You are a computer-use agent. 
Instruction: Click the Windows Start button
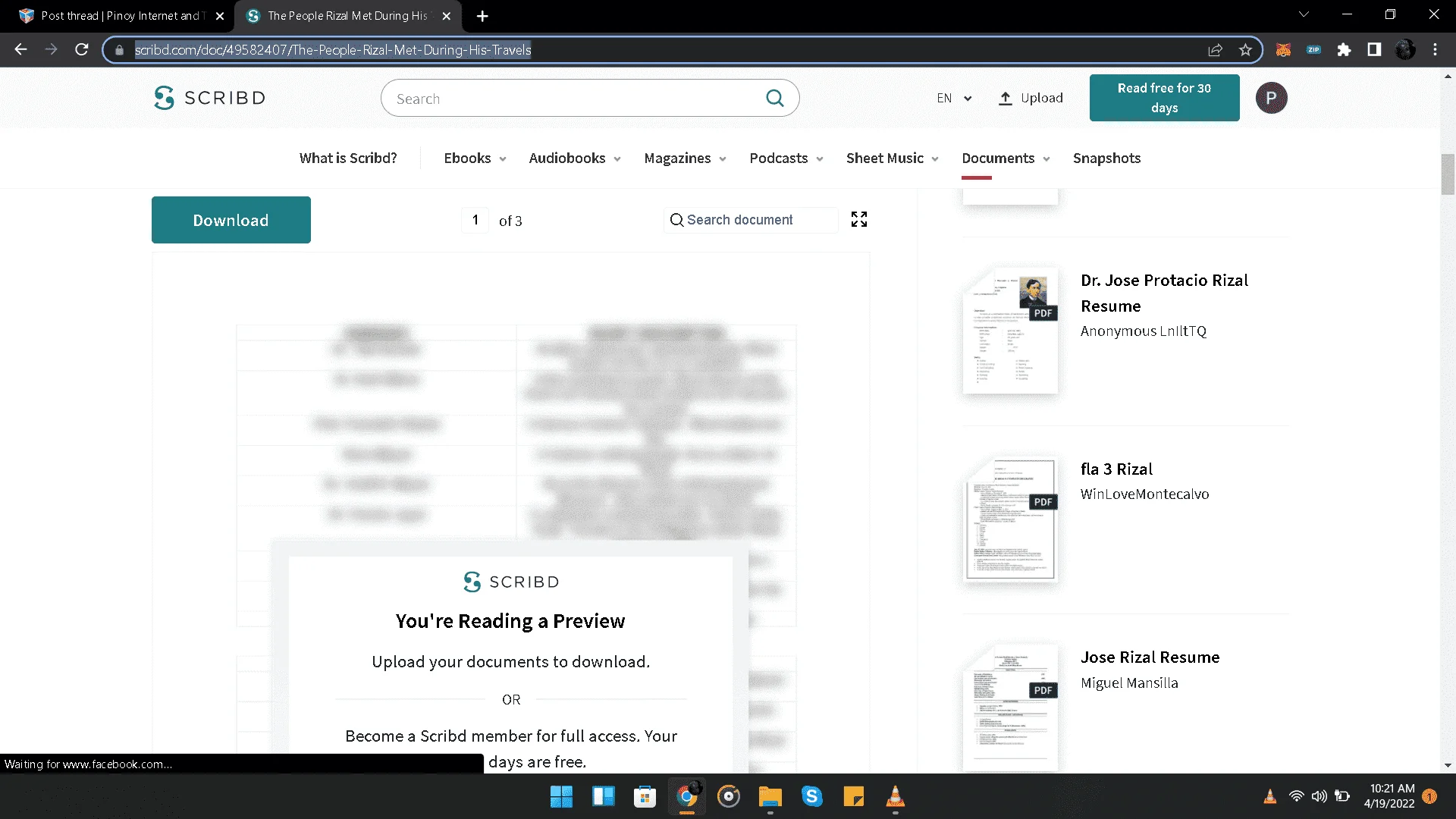tap(561, 797)
